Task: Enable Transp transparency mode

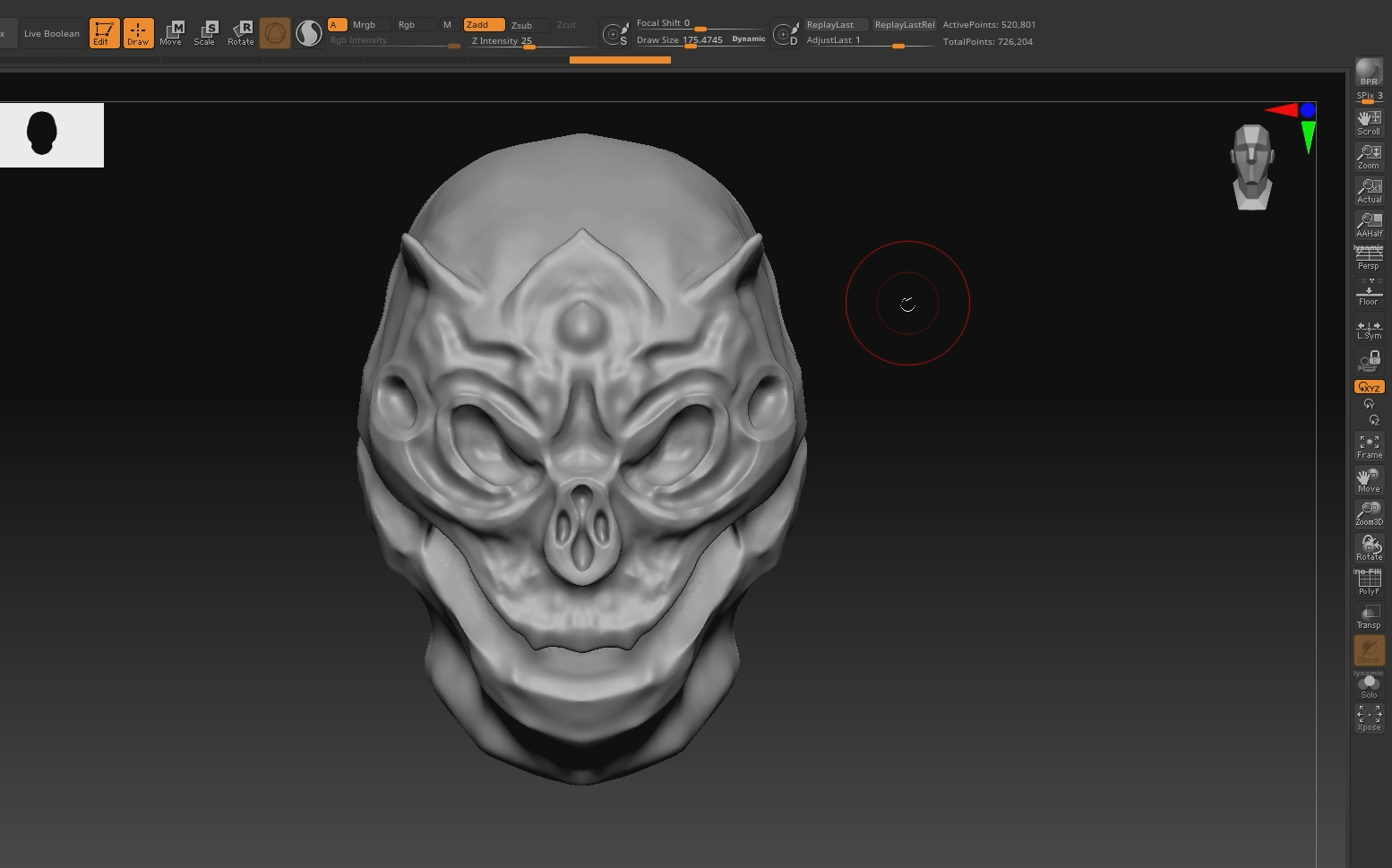Action: click(x=1368, y=616)
